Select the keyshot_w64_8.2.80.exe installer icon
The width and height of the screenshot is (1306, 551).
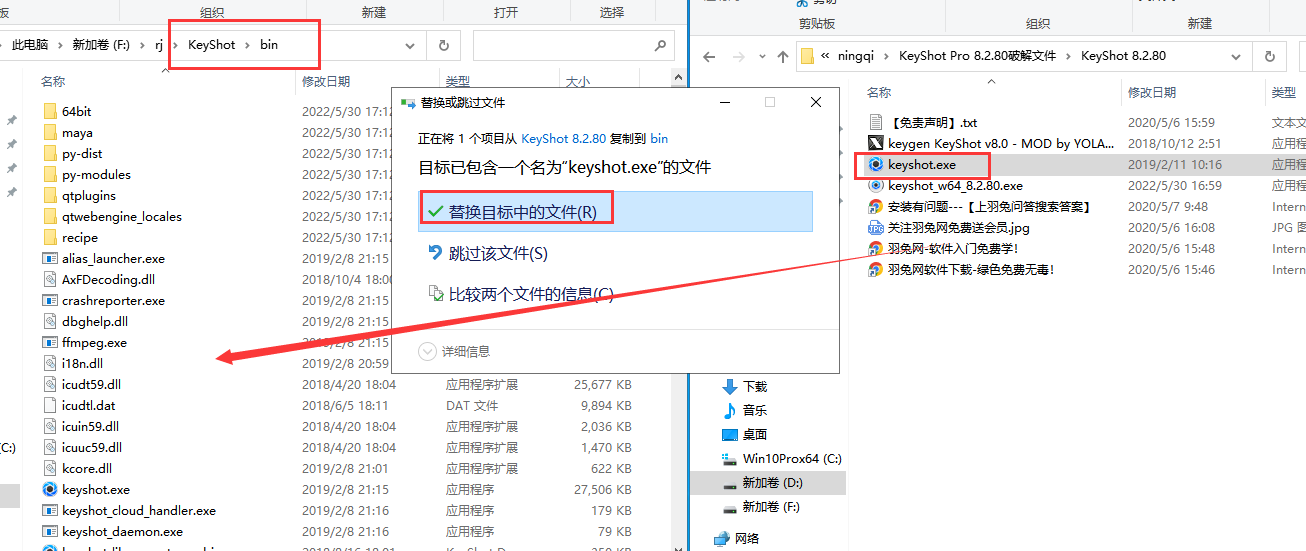pos(876,185)
